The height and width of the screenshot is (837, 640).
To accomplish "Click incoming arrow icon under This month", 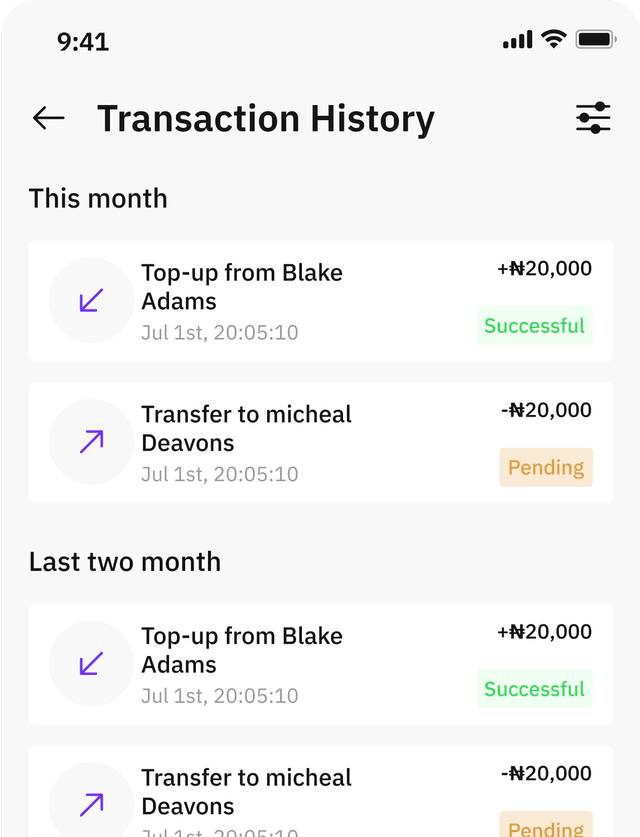I will pyautogui.click(x=91, y=300).
